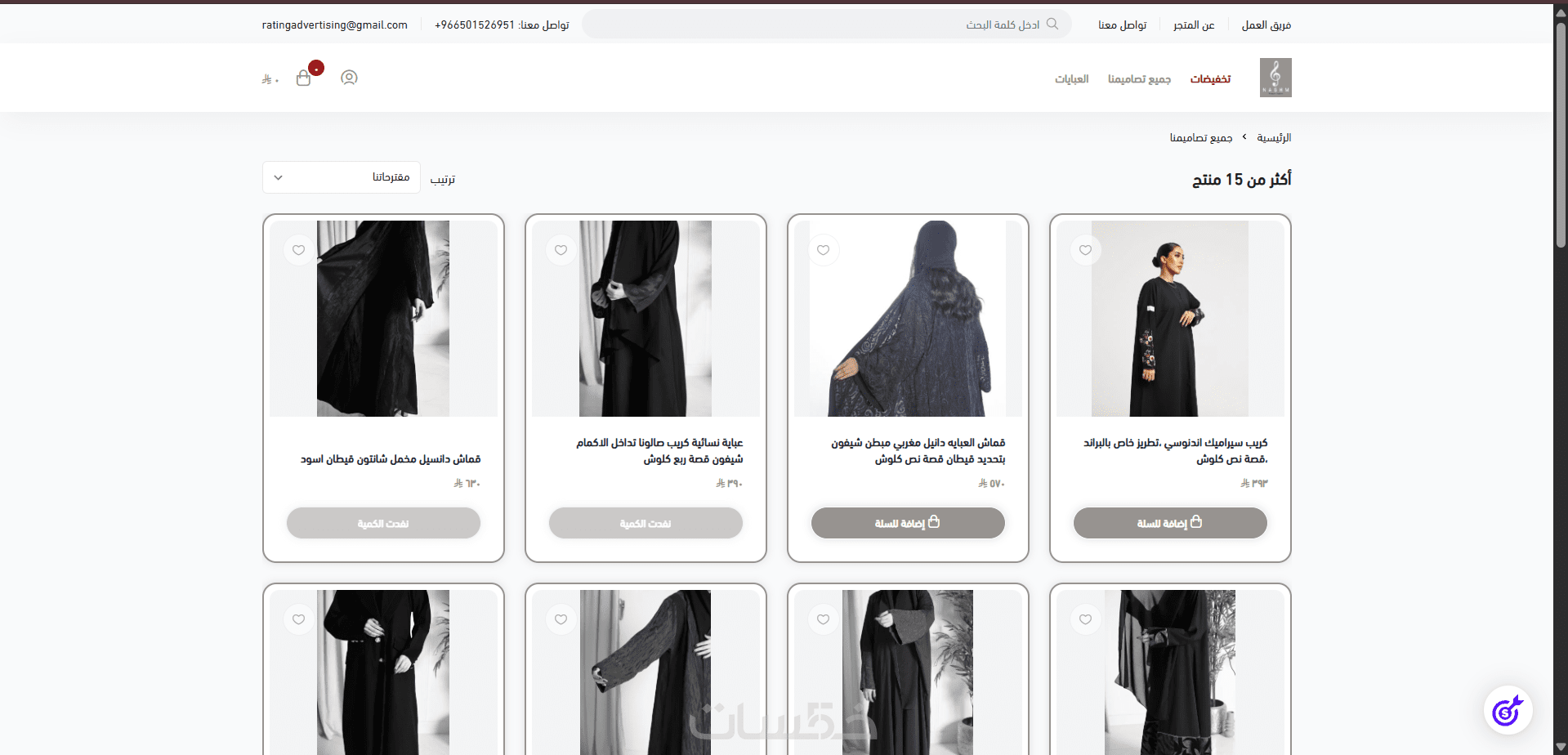Click جميع تصاميمنا in the breadcrumb
The image size is (1568, 755).
pyautogui.click(x=1201, y=137)
